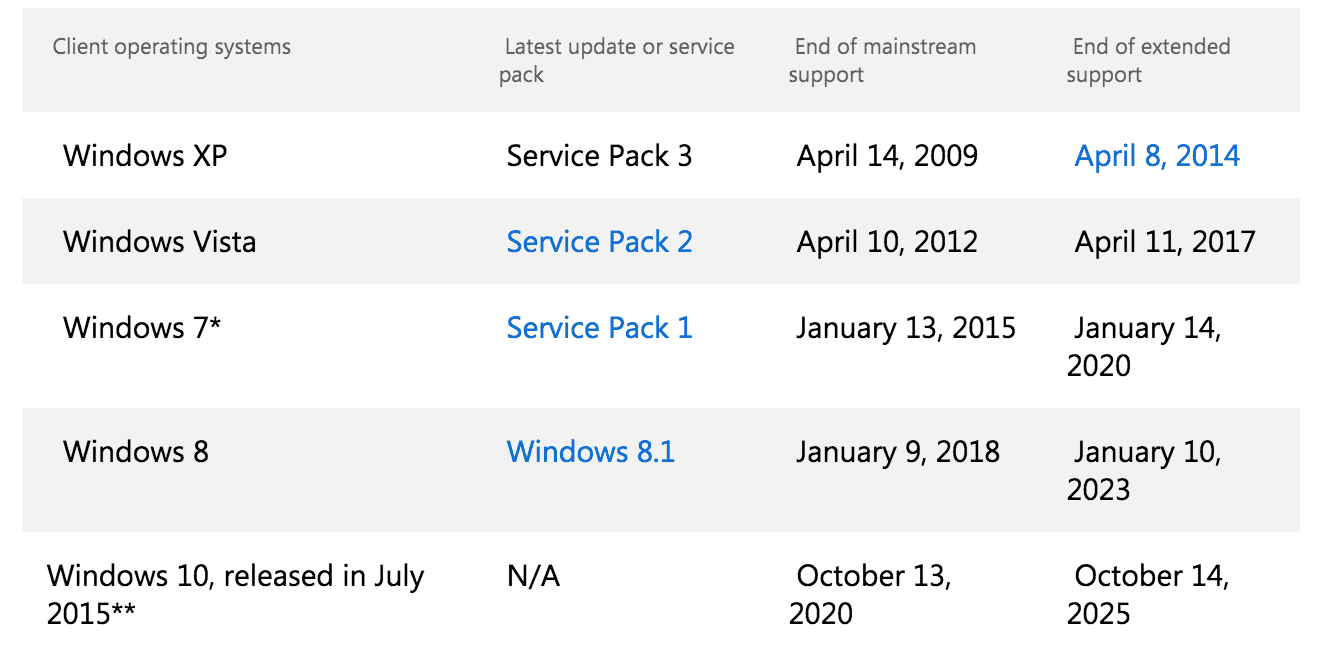Select the Service Pack 3 text
The height and width of the screenshot is (656, 1318).
click(x=599, y=156)
